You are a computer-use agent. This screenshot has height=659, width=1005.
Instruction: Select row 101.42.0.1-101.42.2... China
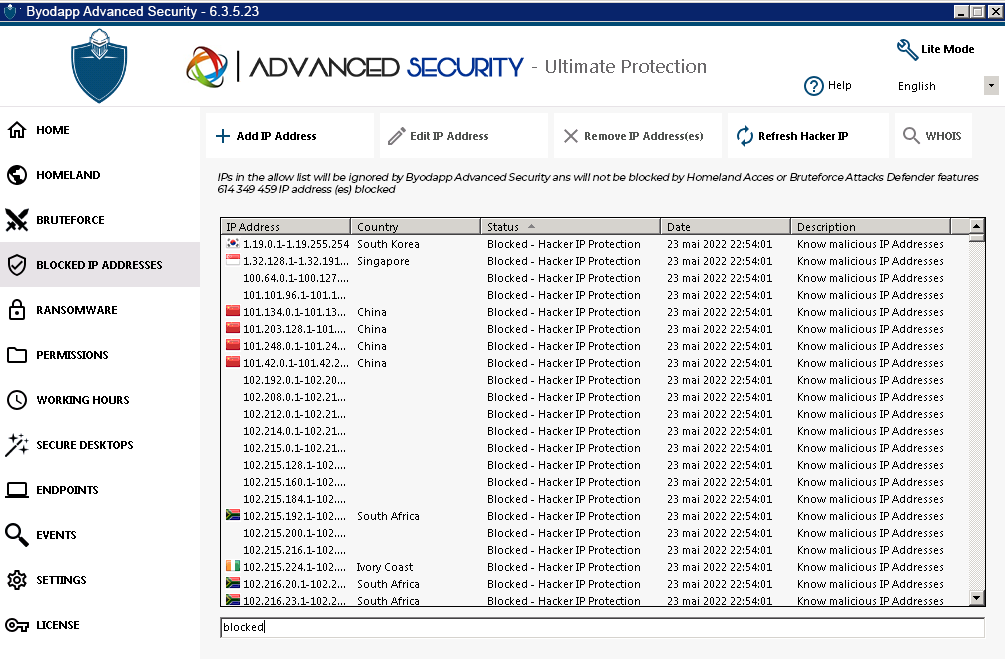click(x=594, y=363)
